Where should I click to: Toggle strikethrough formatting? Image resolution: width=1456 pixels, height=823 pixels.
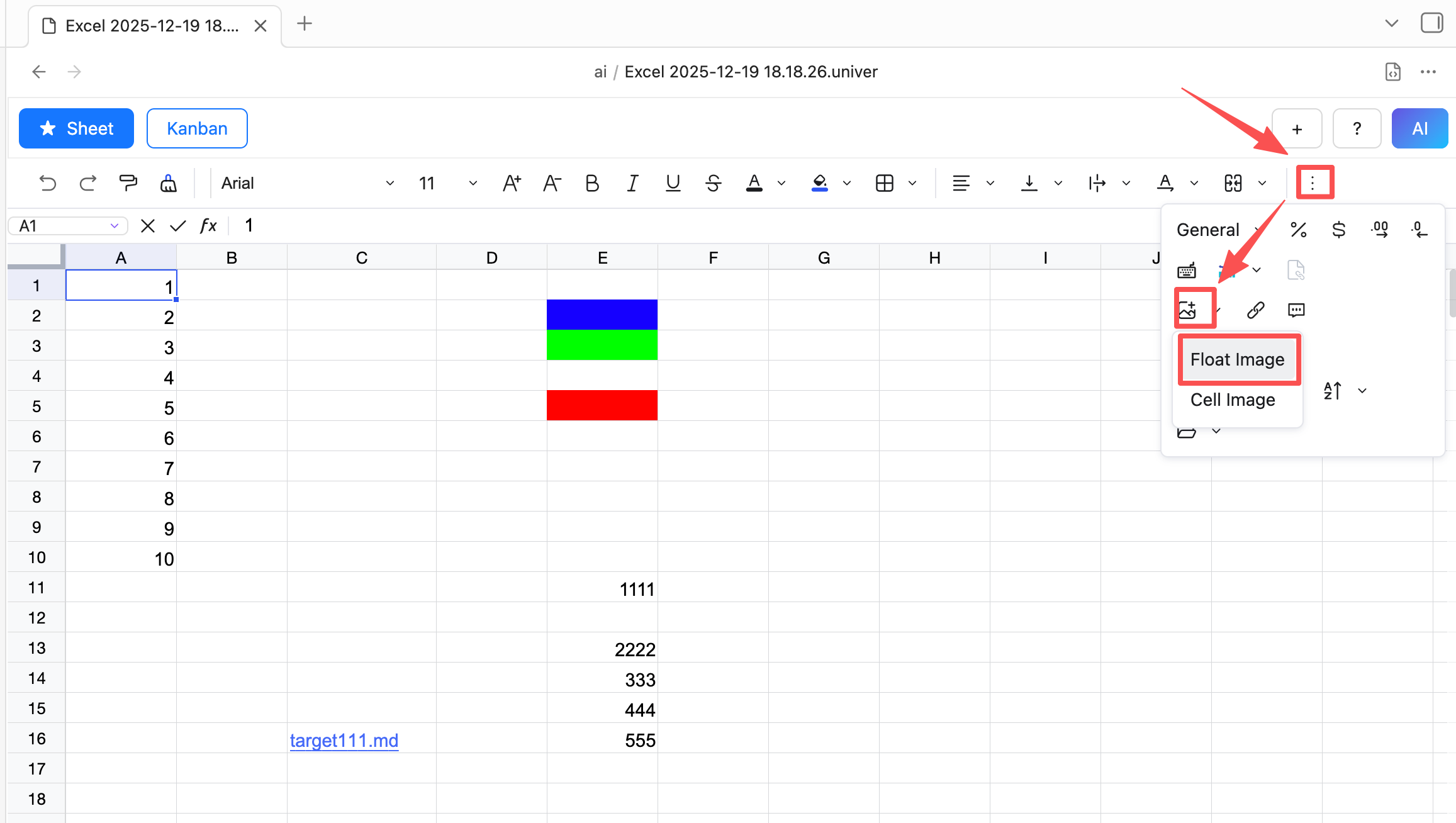coord(713,183)
